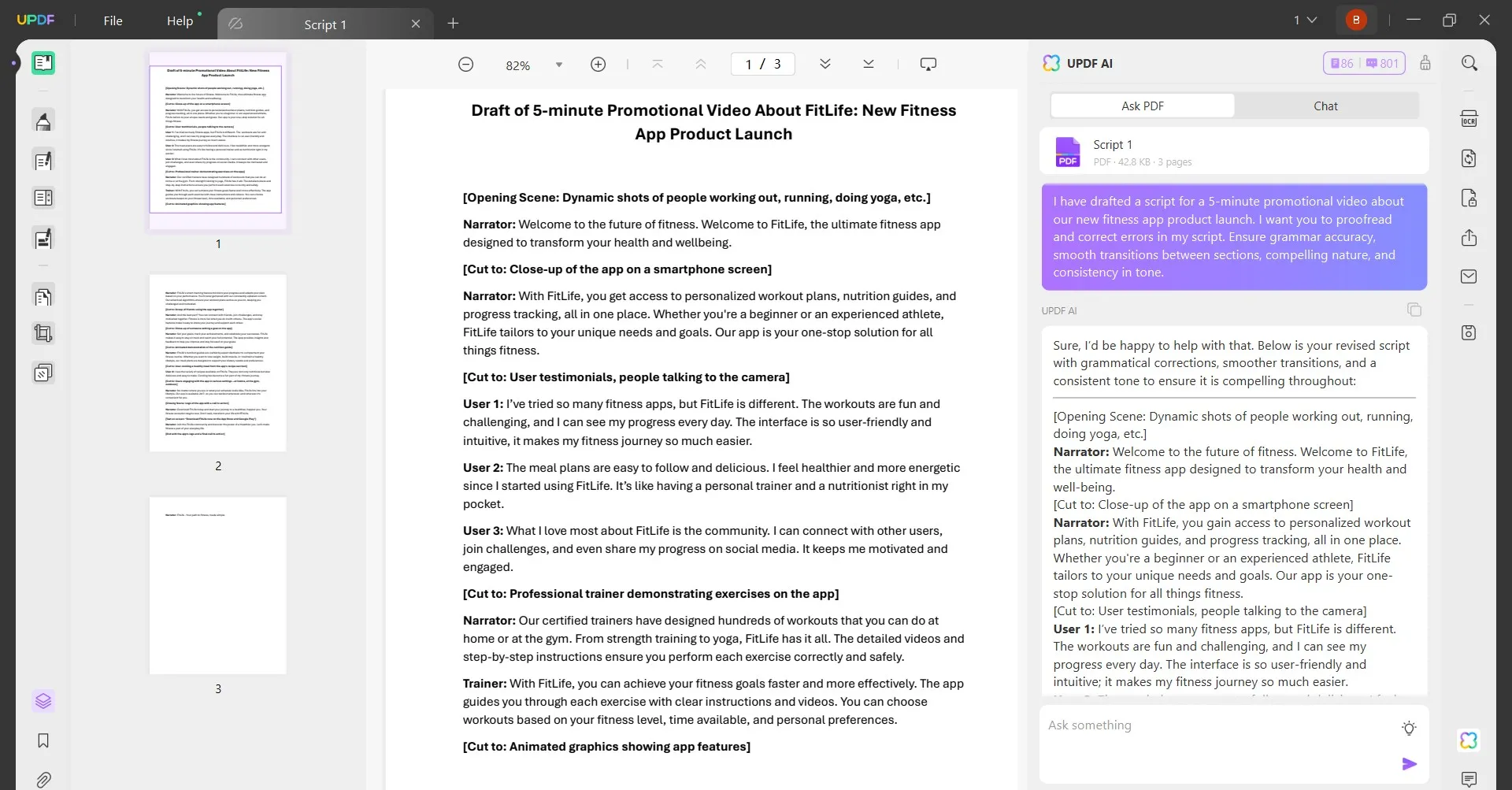1512x790 pixels.
Task: Click the search icon at top right
Action: (1469, 62)
